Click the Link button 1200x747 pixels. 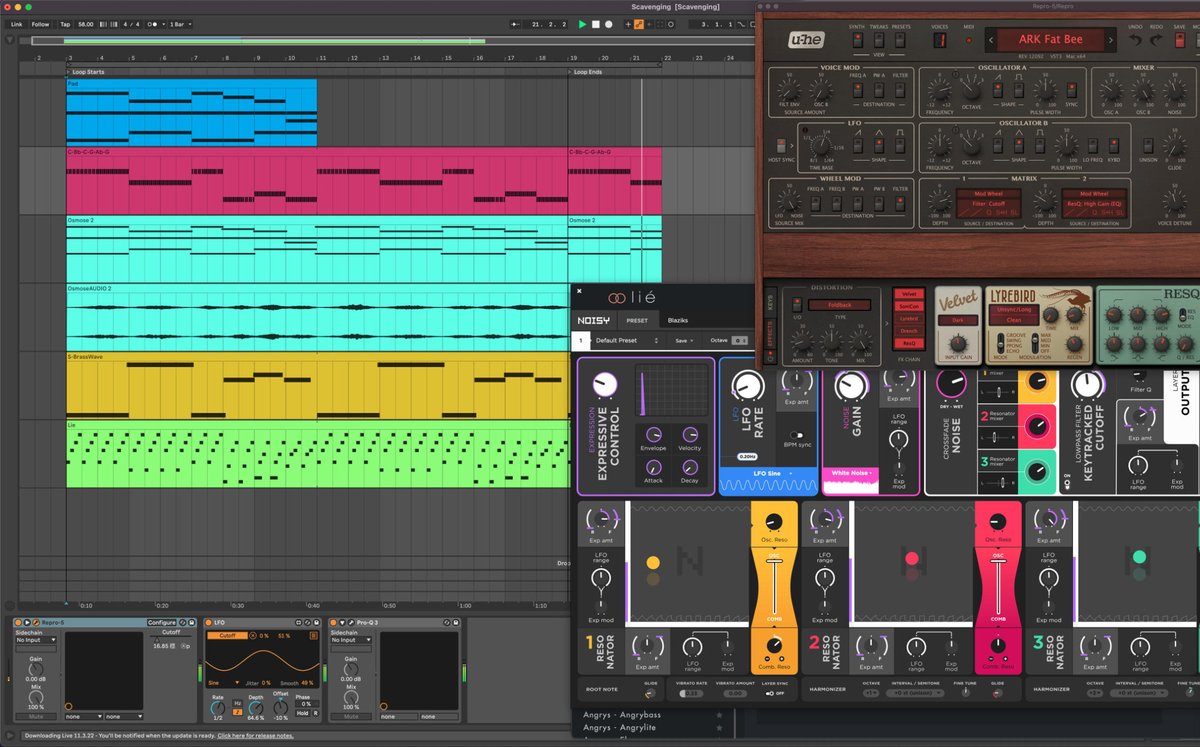tap(17, 24)
